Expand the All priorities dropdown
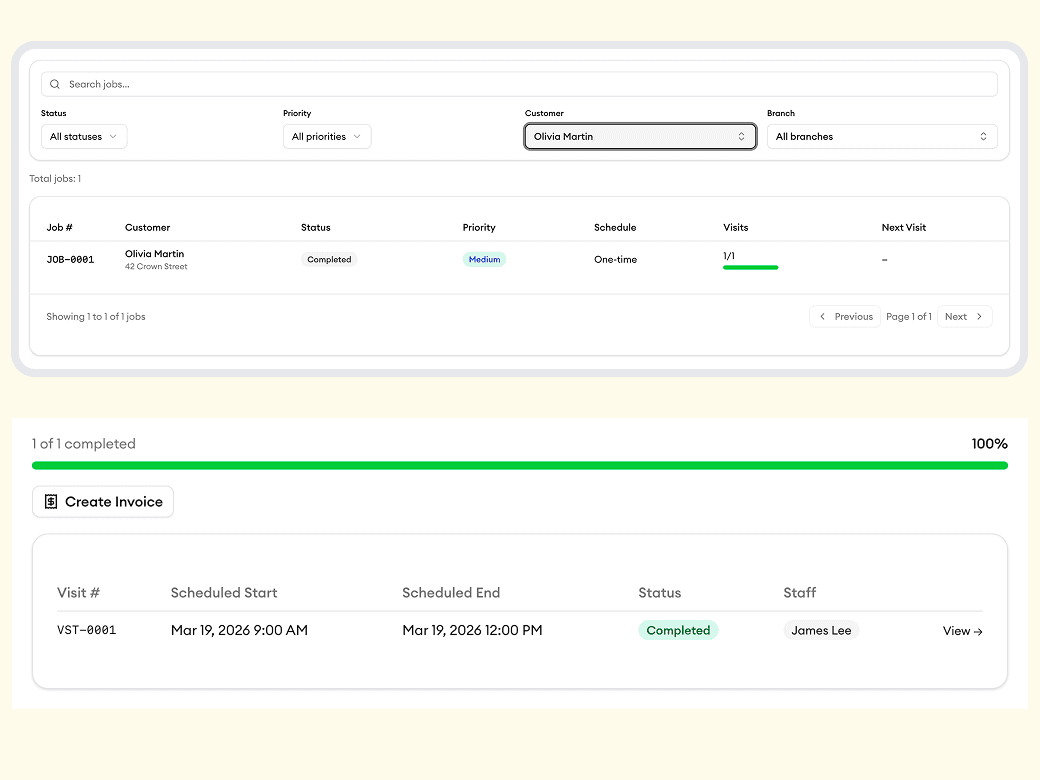Viewport: 1040px width, 780px height. 327,137
